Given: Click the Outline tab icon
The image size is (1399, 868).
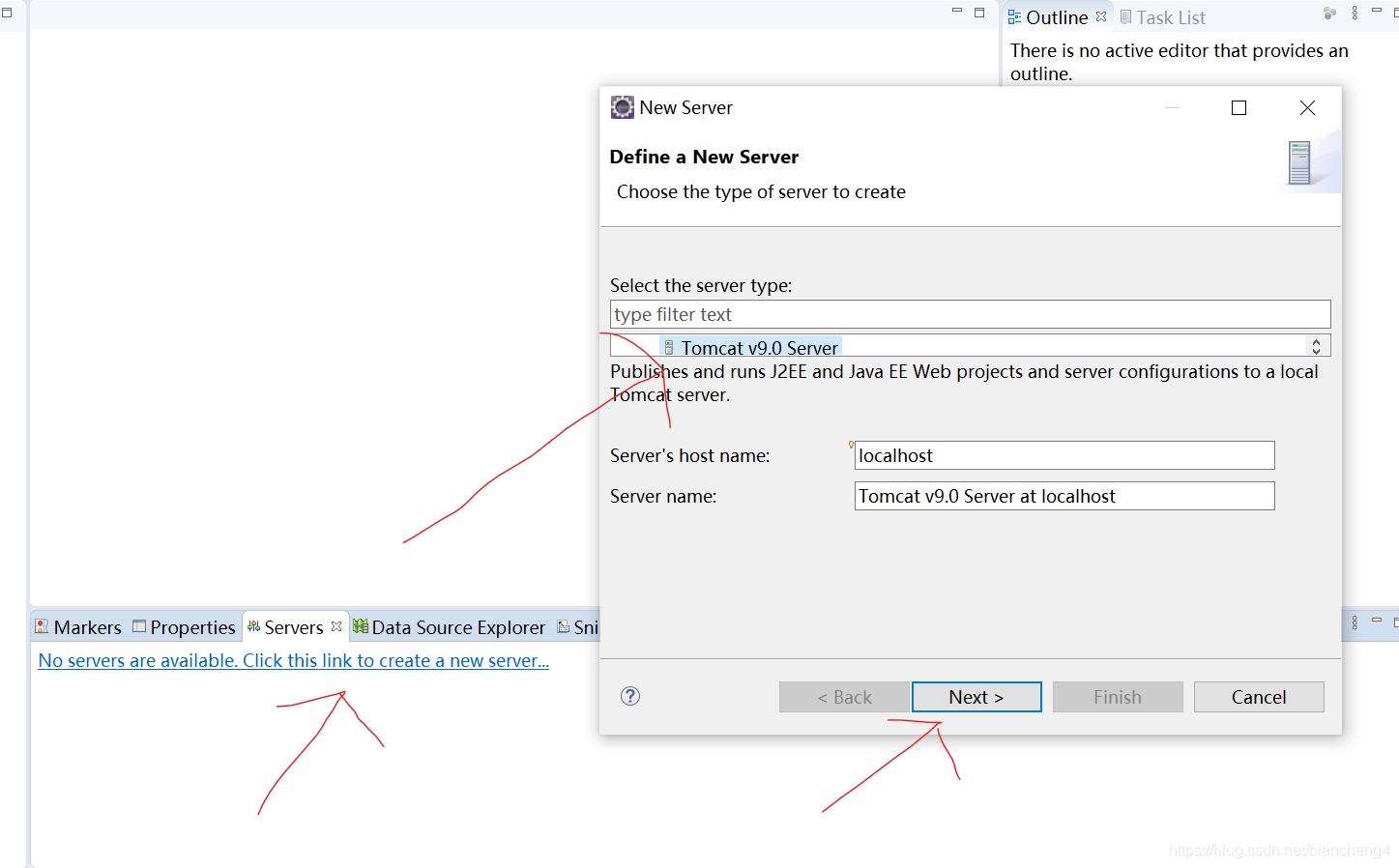Looking at the screenshot, I should (1014, 17).
